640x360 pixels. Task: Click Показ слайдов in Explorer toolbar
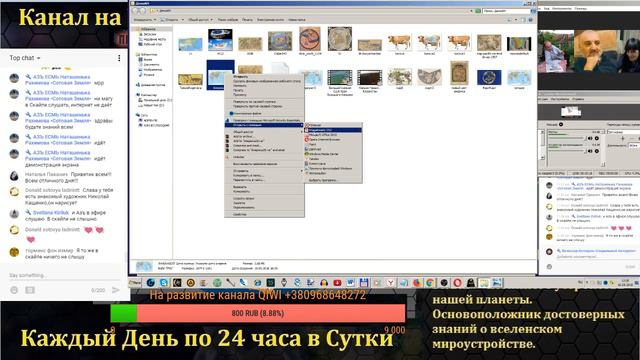[x=228, y=20]
